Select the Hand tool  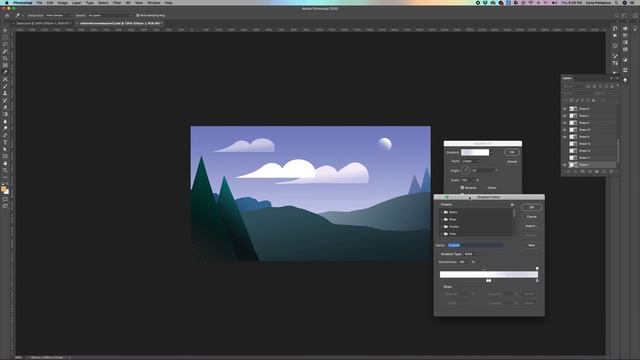pos(5,163)
